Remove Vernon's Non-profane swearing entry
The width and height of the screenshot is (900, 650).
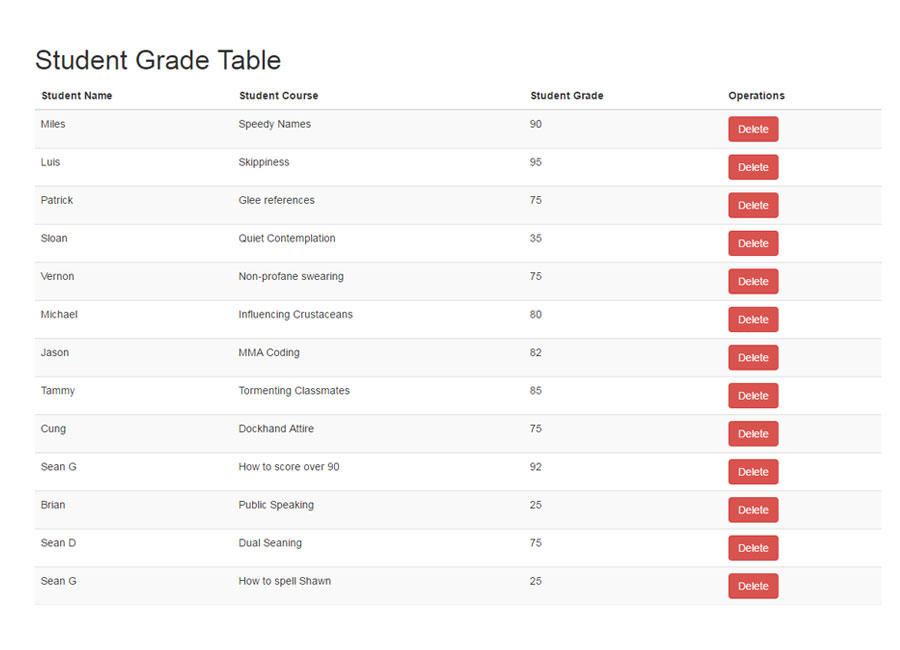(x=753, y=281)
